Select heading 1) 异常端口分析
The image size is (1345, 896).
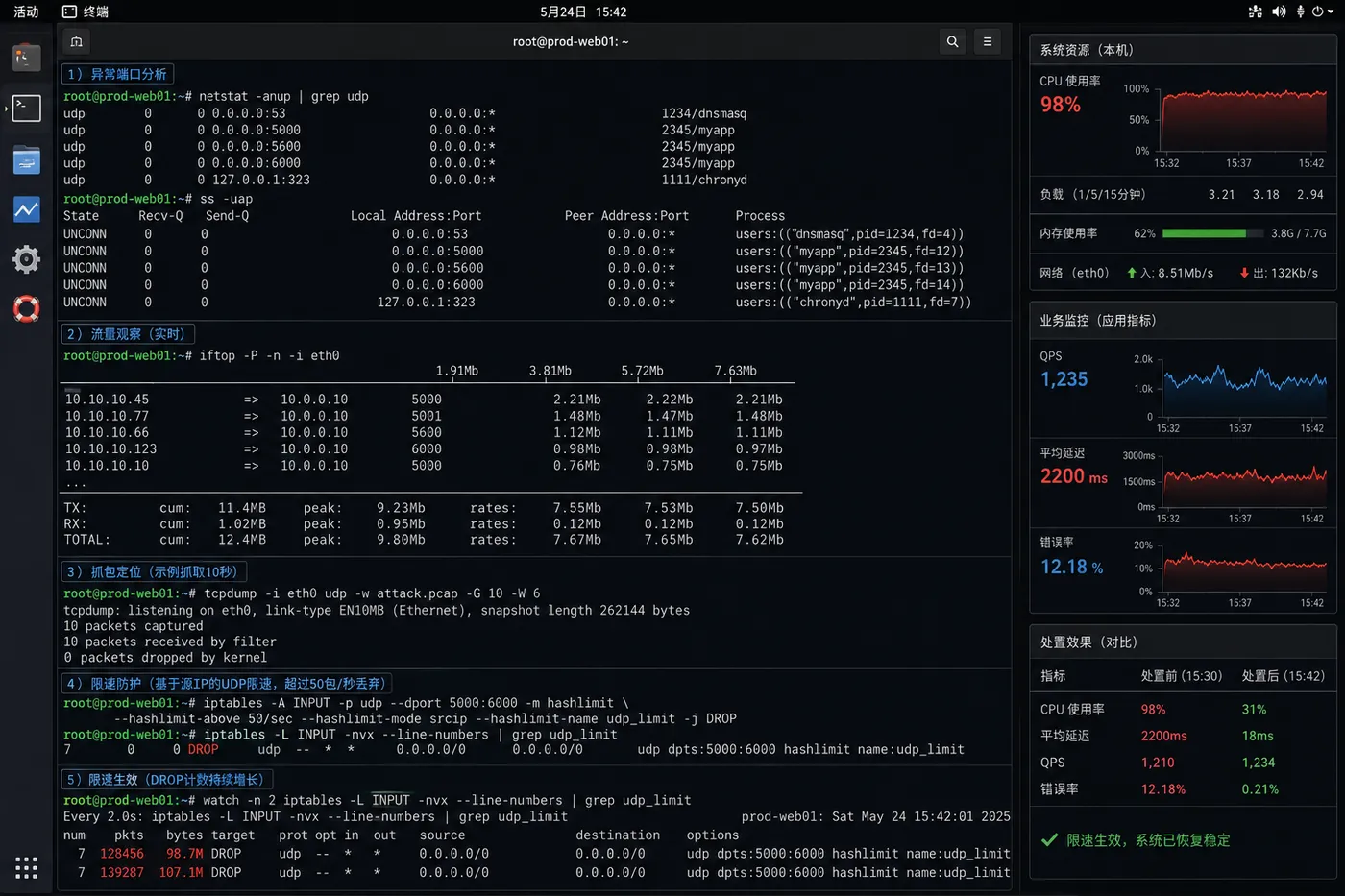click(117, 74)
